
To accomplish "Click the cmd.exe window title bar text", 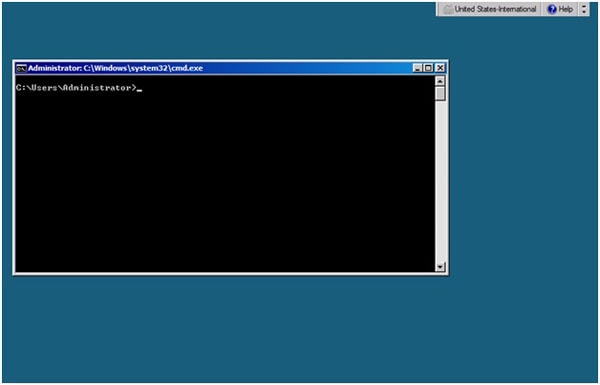I will coord(115,68).
